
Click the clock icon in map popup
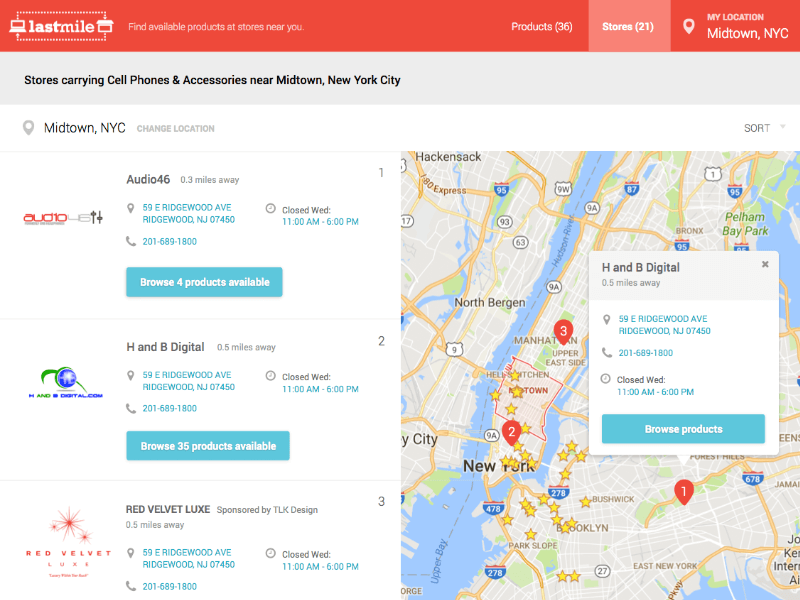[606, 379]
